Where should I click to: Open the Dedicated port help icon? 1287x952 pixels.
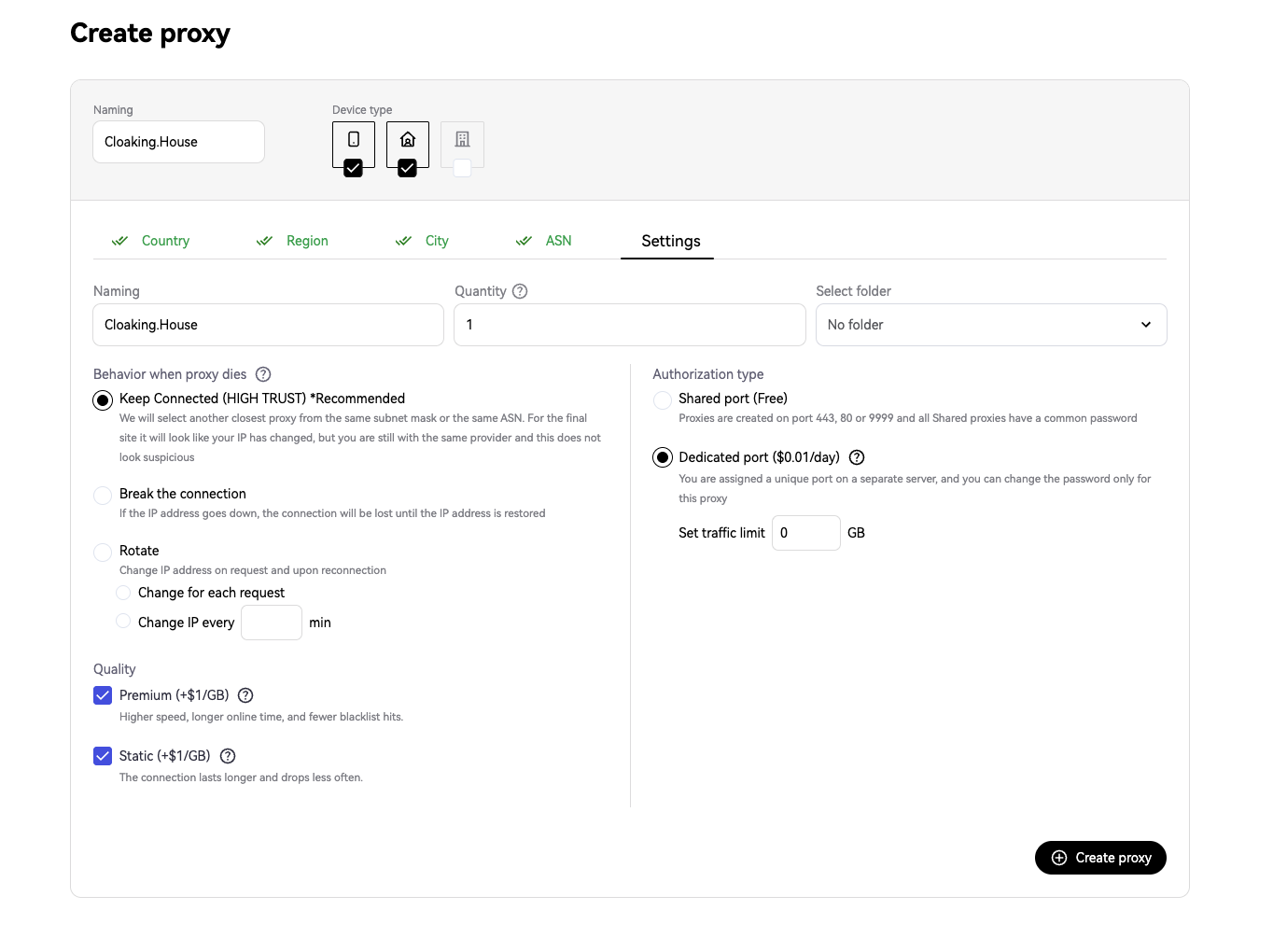click(857, 457)
